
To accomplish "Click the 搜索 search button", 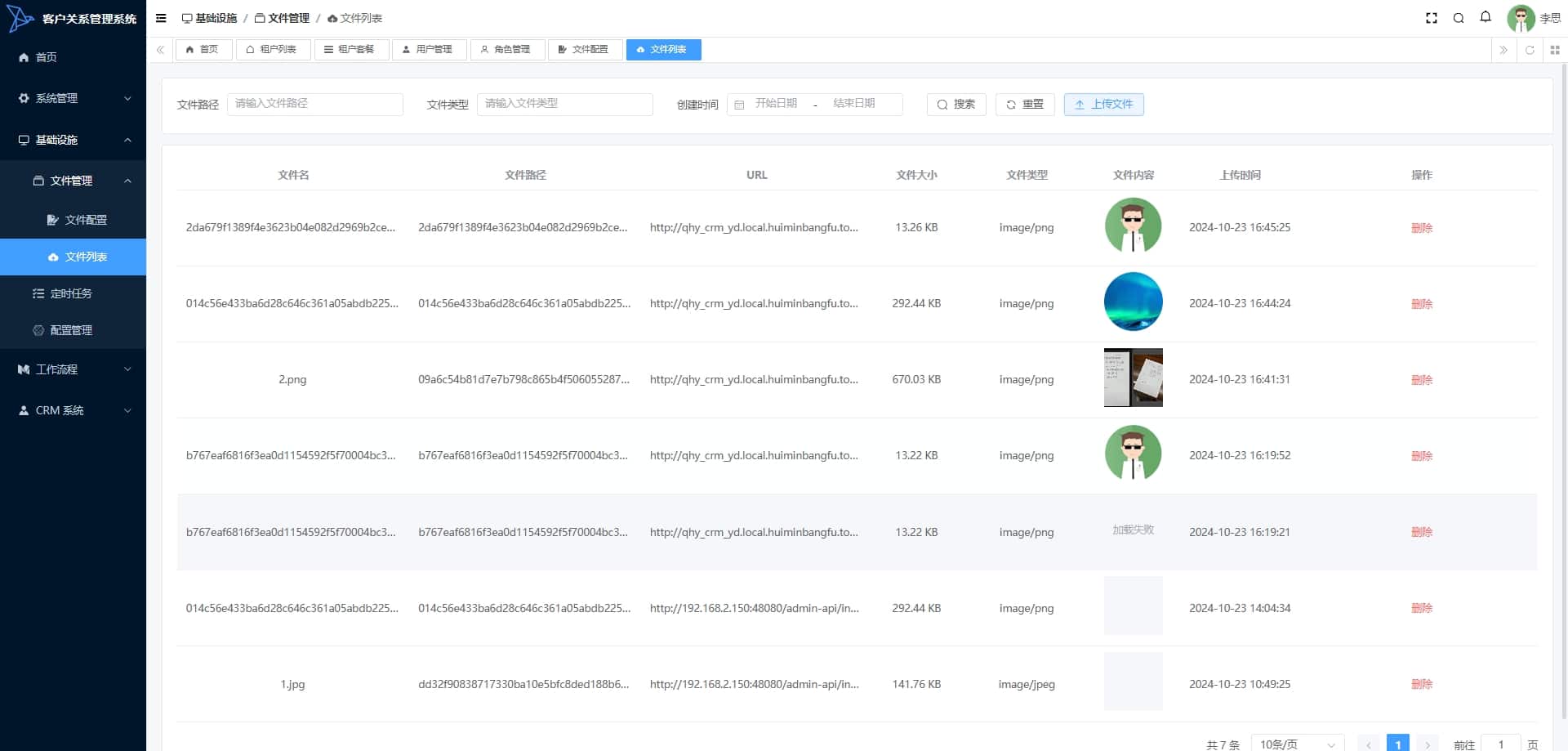I will 956,105.
